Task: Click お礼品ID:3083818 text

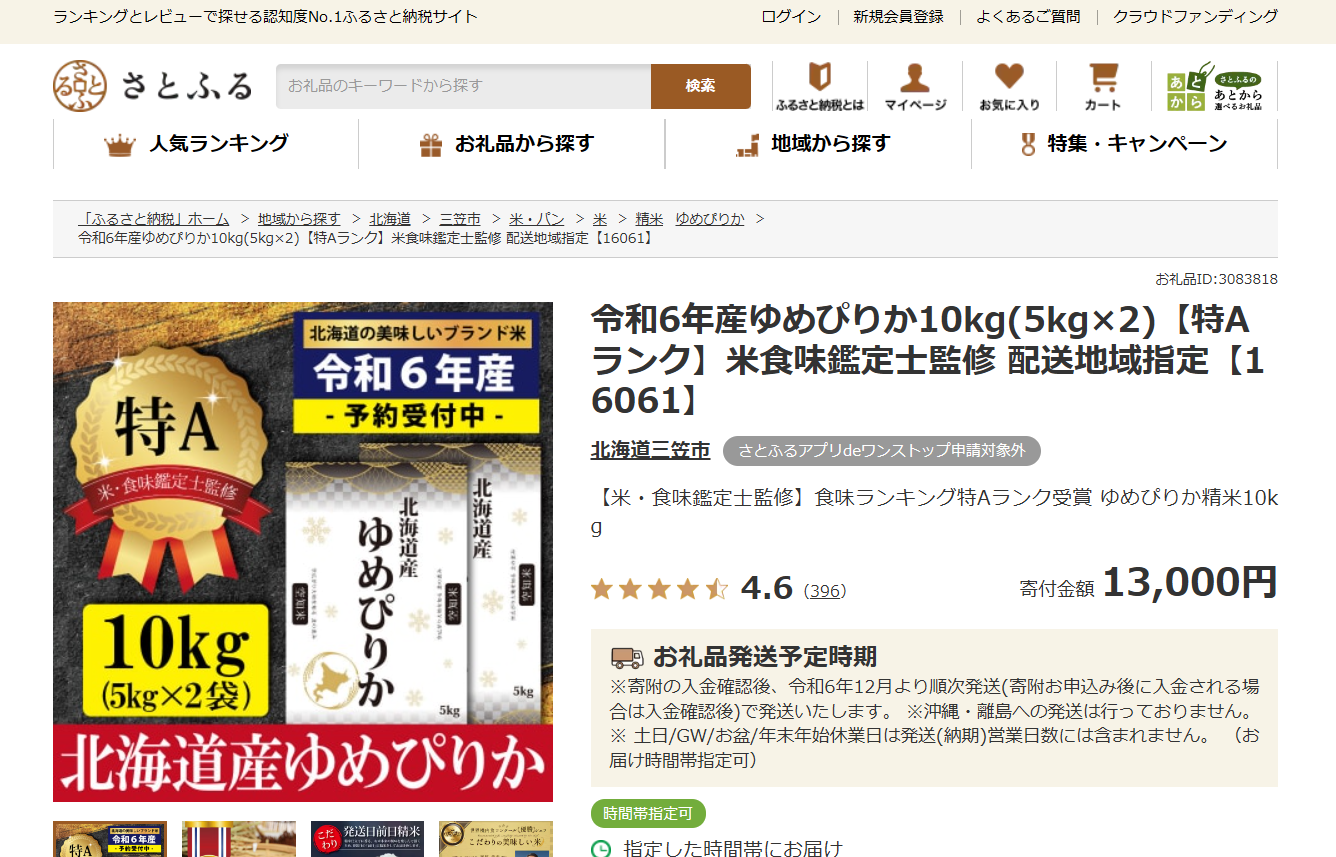Action: coord(1216,279)
